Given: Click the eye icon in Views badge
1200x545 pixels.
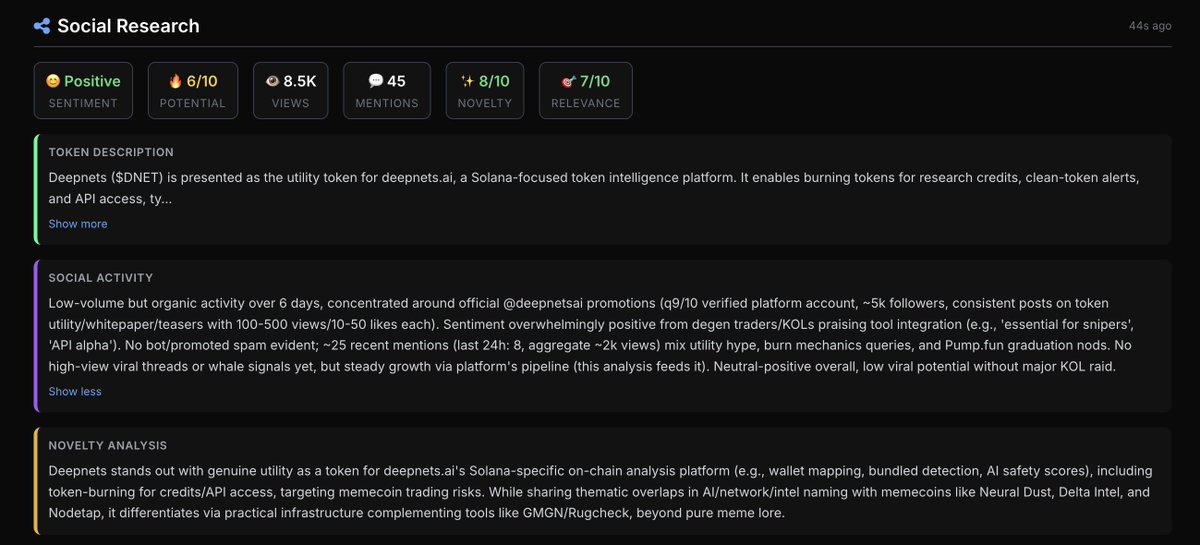Looking at the screenshot, I should click(x=271, y=81).
